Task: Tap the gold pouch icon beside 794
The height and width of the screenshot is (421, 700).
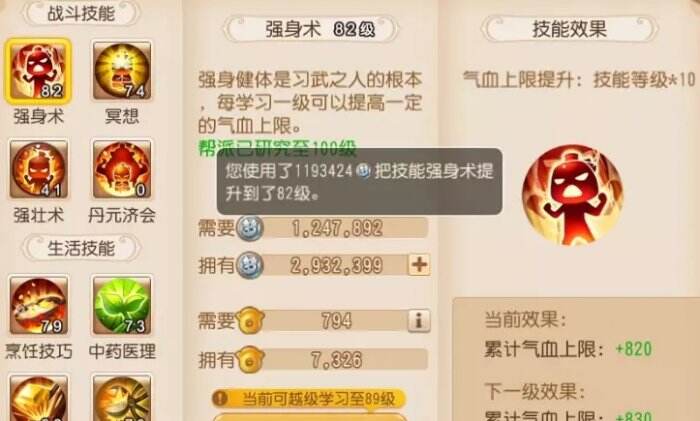Action: click(x=250, y=321)
